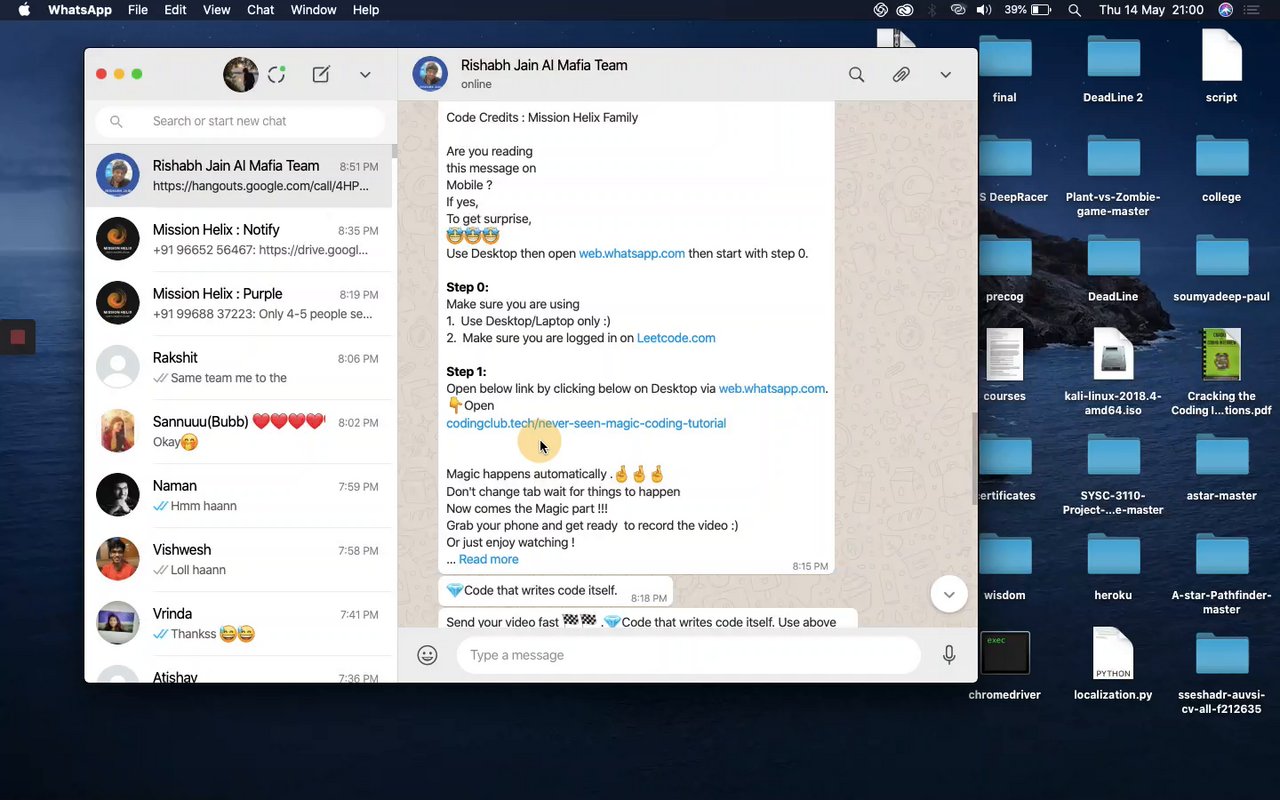Select the college desktop folder
This screenshot has width=1280, height=800.
1221,168
